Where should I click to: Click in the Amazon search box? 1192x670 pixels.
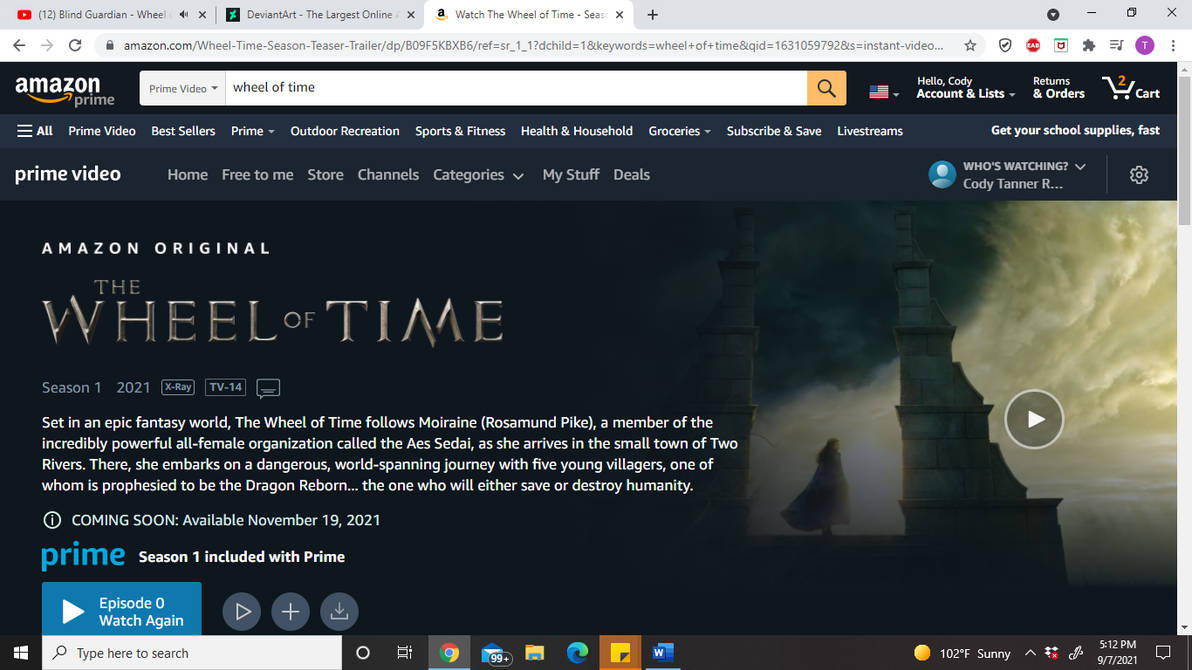(516, 88)
